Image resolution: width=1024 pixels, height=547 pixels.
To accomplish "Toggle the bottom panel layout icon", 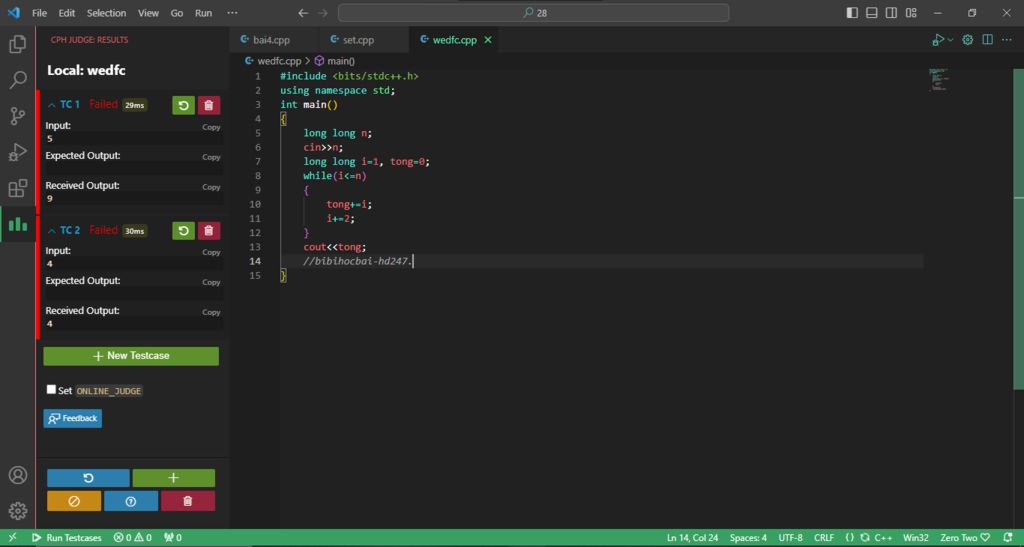I will pos(872,13).
